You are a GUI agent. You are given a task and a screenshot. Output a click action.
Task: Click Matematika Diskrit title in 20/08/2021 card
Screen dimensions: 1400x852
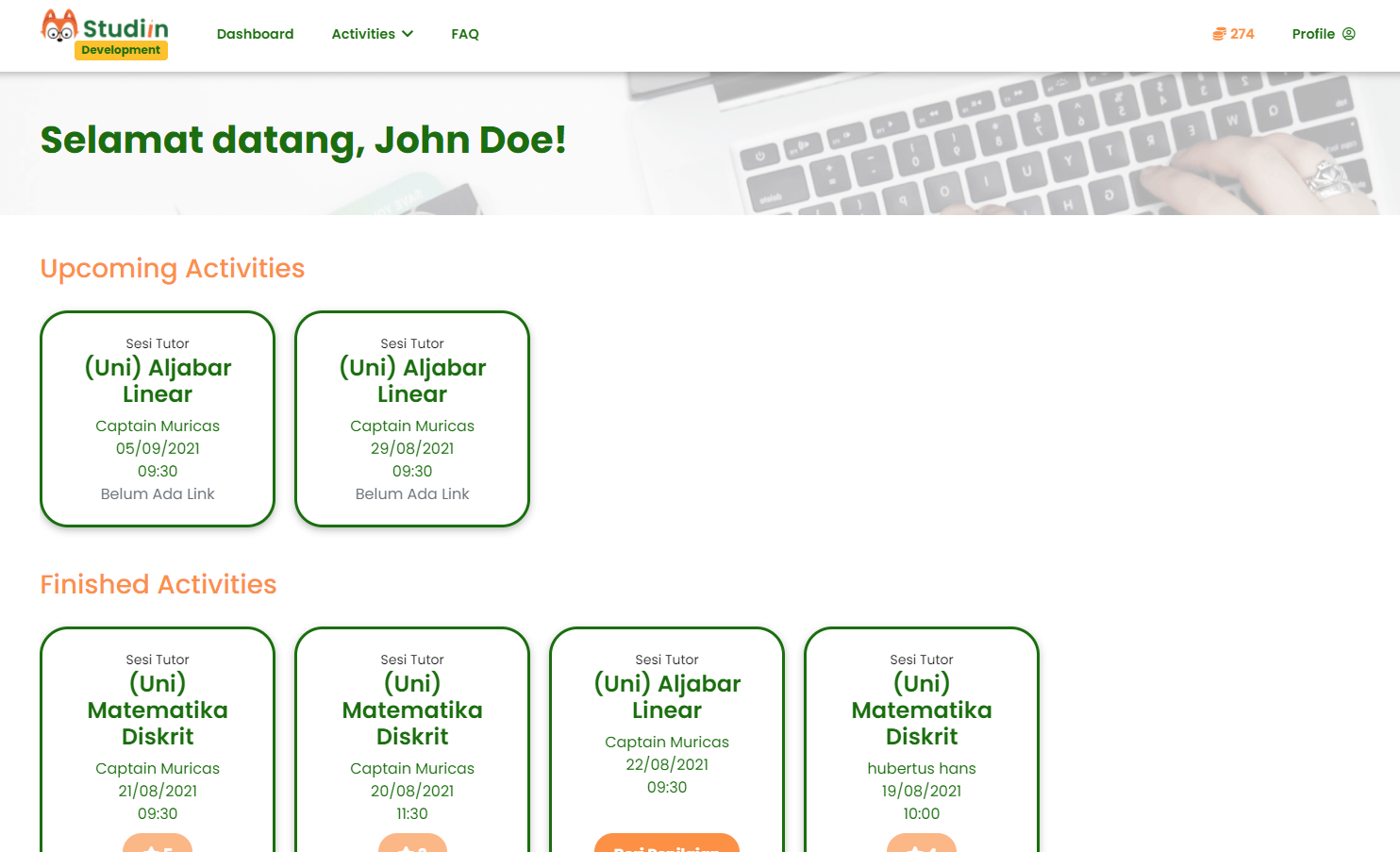click(412, 710)
